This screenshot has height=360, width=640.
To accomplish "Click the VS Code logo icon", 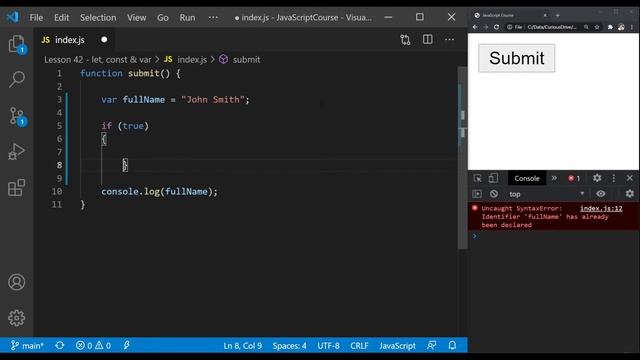I will [x=13, y=17].
